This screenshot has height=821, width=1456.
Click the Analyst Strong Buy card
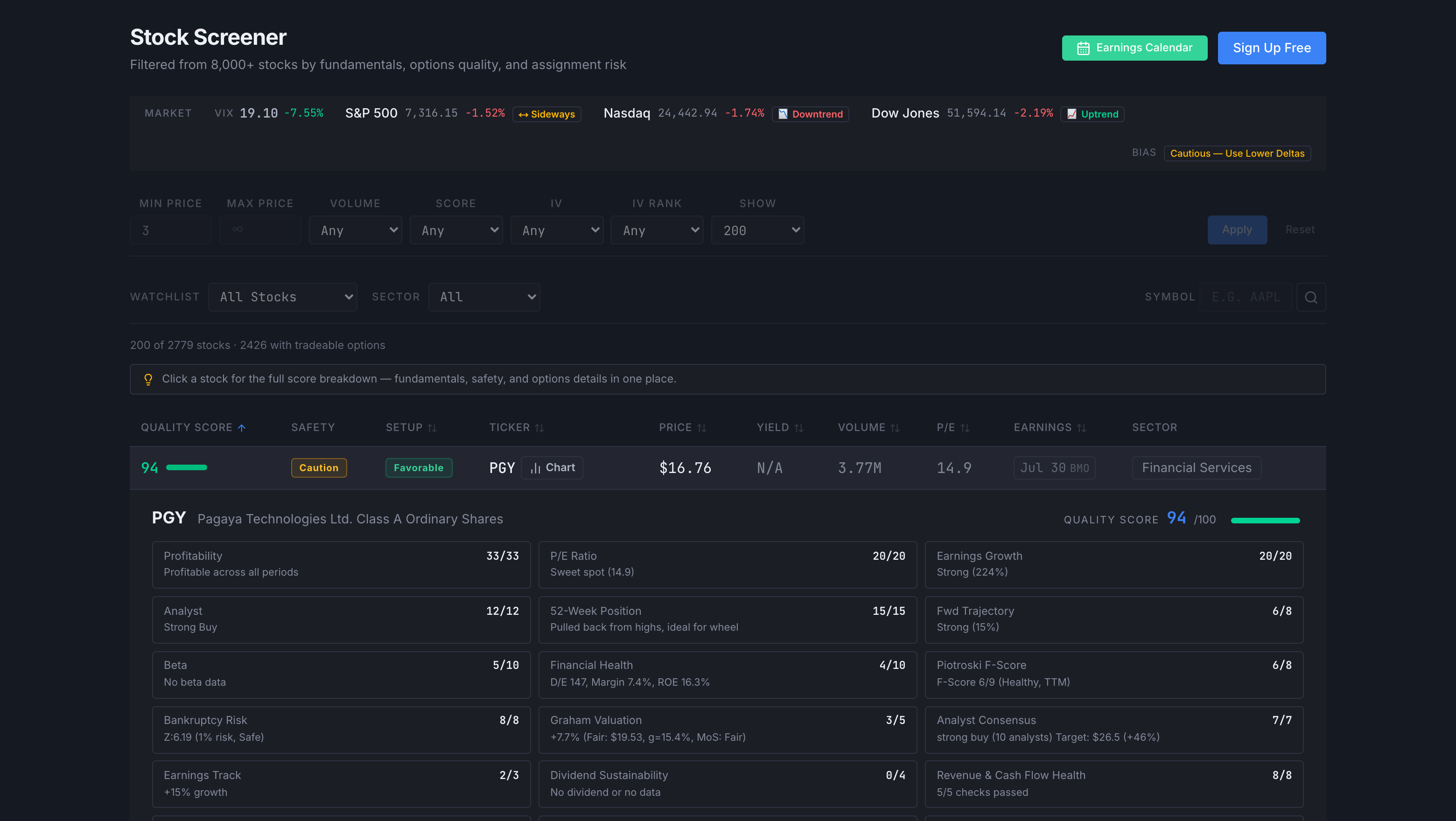click(x=342, y=619)
